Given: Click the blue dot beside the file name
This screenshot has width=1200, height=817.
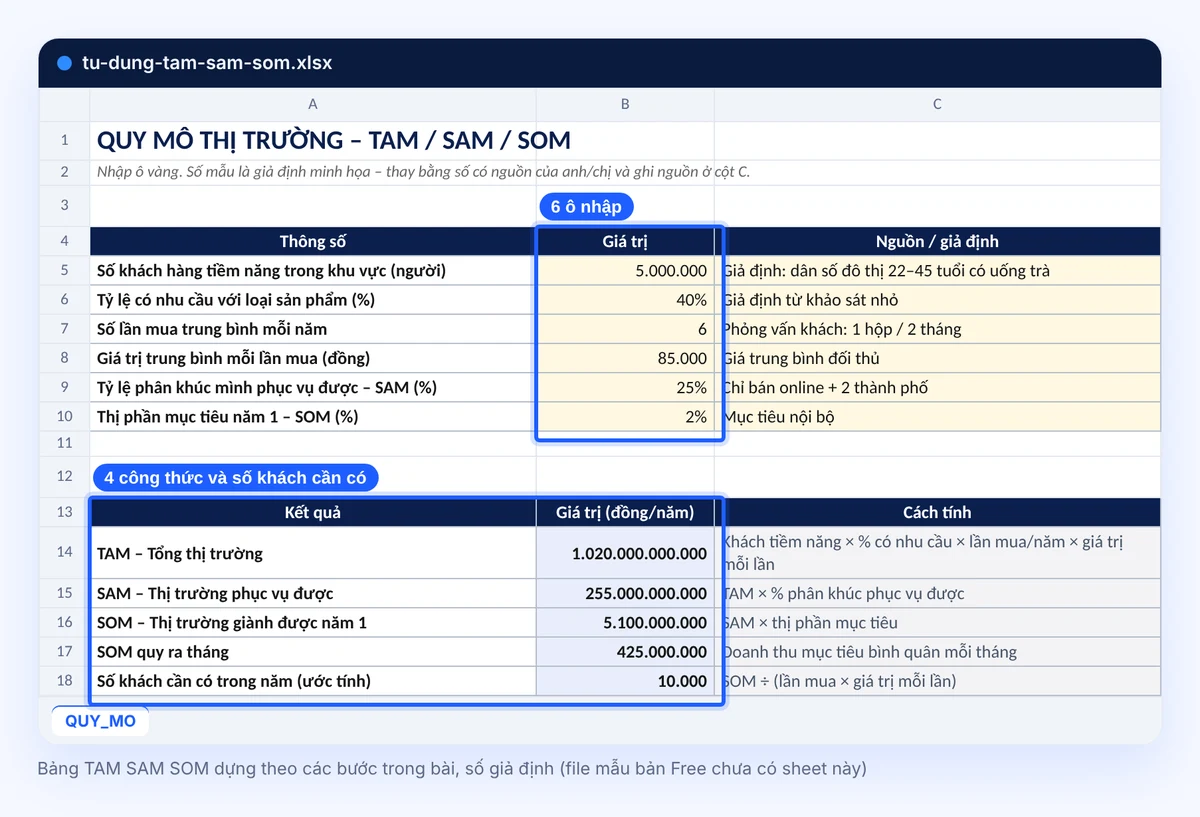Looking at the screenshot, I should click(x=65, y=63).
